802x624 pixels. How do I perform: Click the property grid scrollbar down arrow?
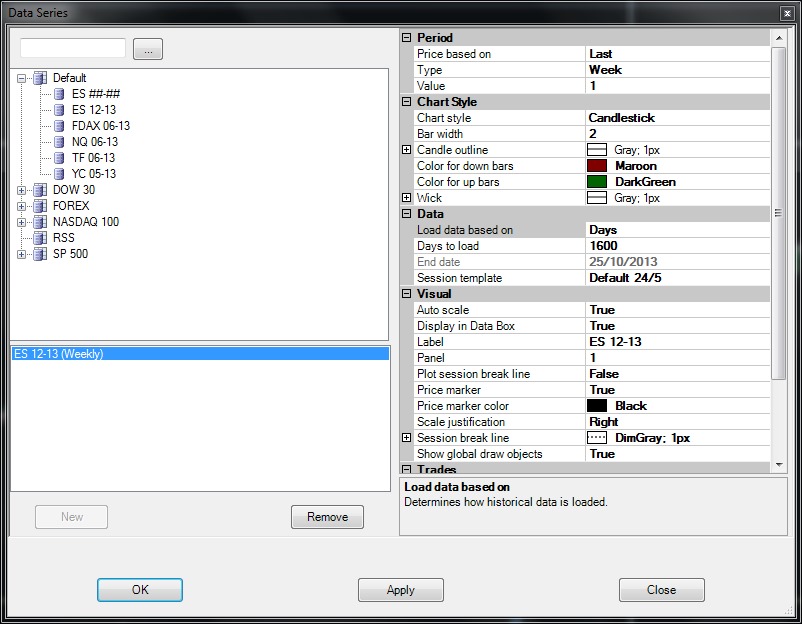[778, 464]
